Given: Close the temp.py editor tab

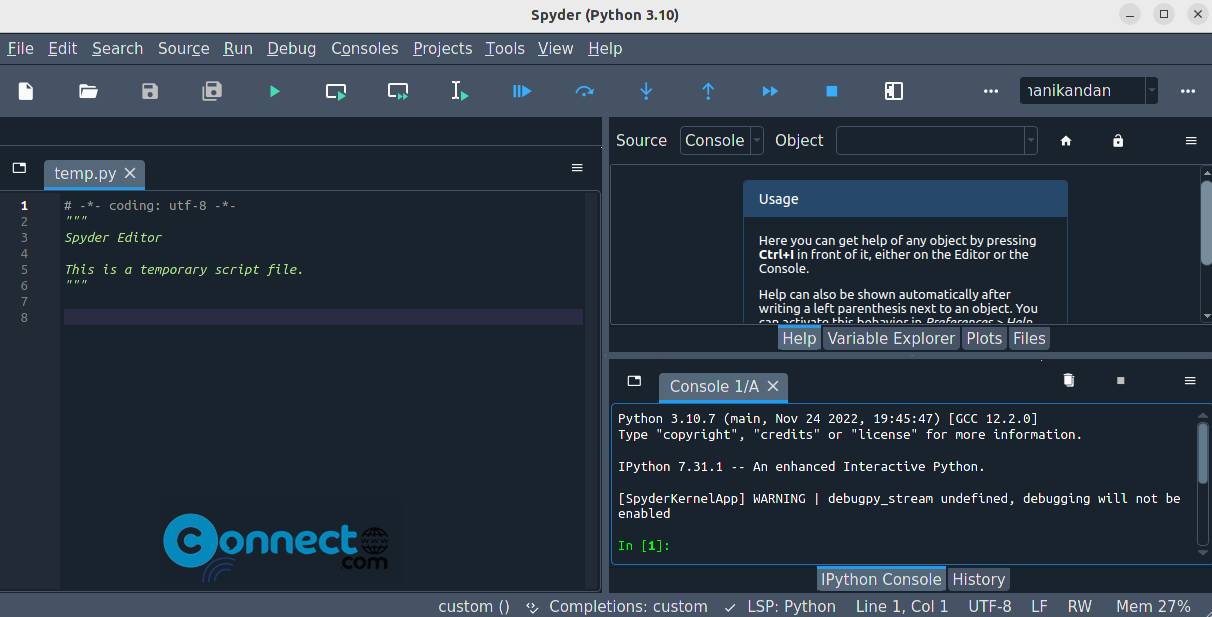Looking at the screenshot, I should [130, 173].
